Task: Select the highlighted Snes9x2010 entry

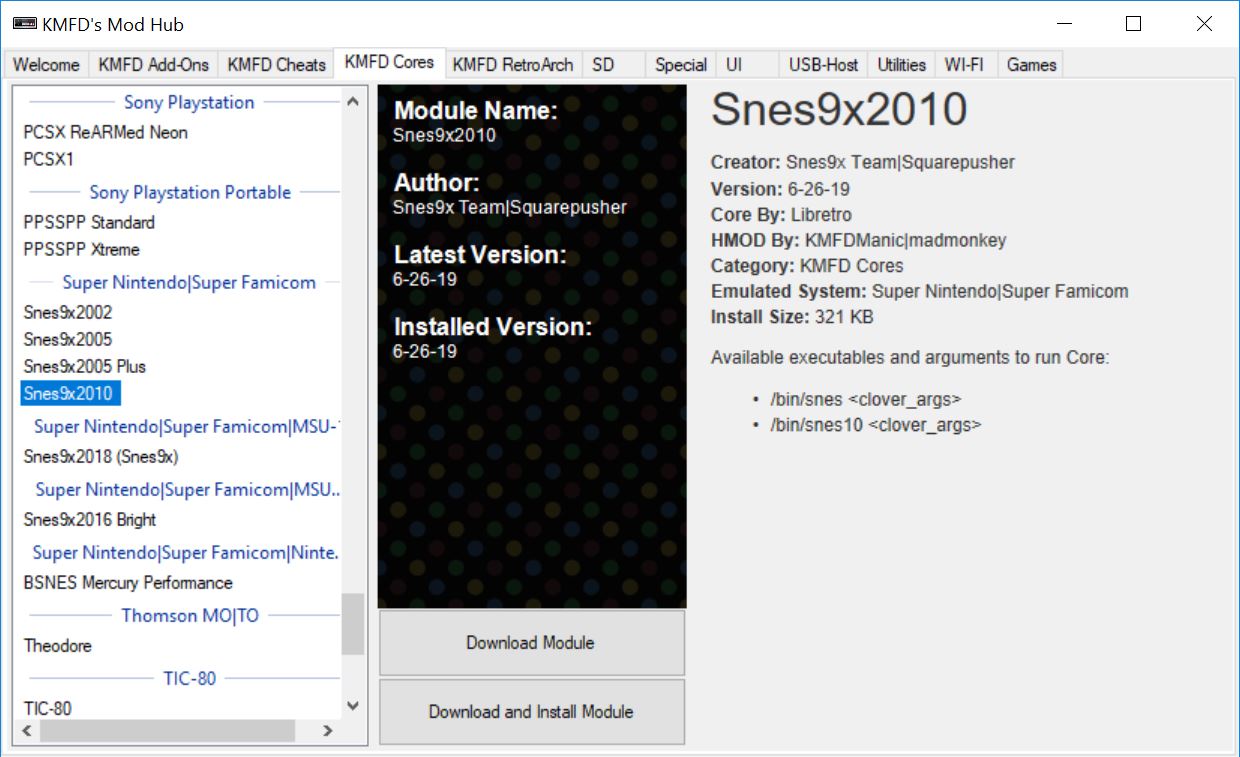Action: 70,393
